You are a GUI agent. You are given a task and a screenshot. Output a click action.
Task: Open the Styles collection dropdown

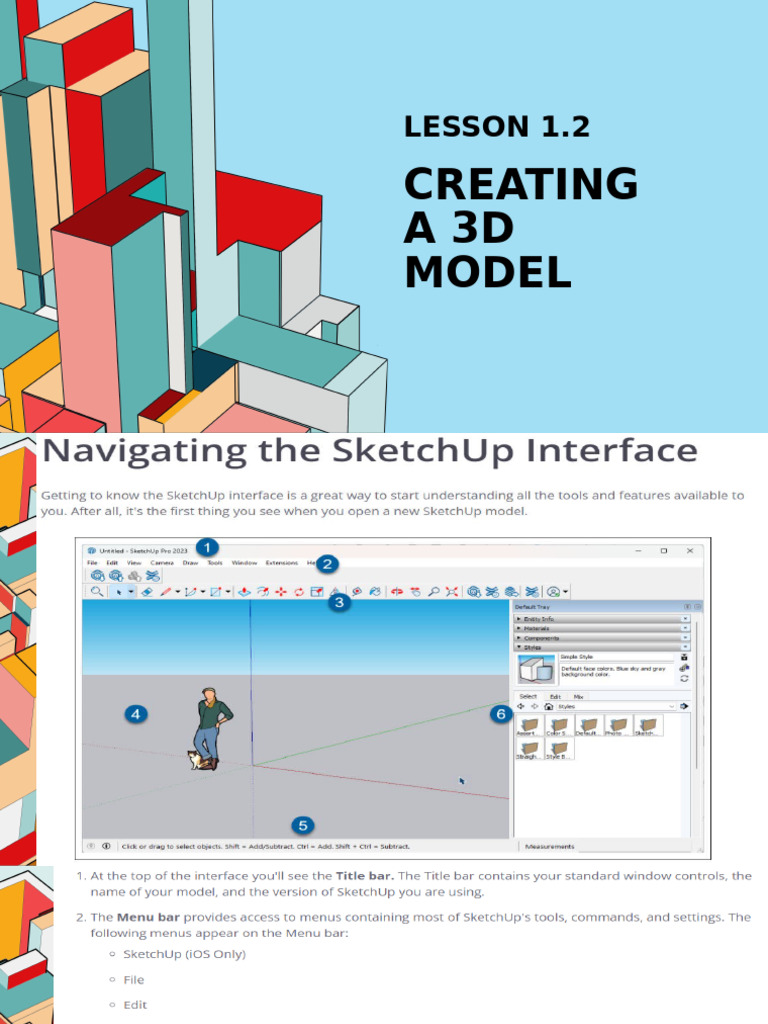[615, 706]
